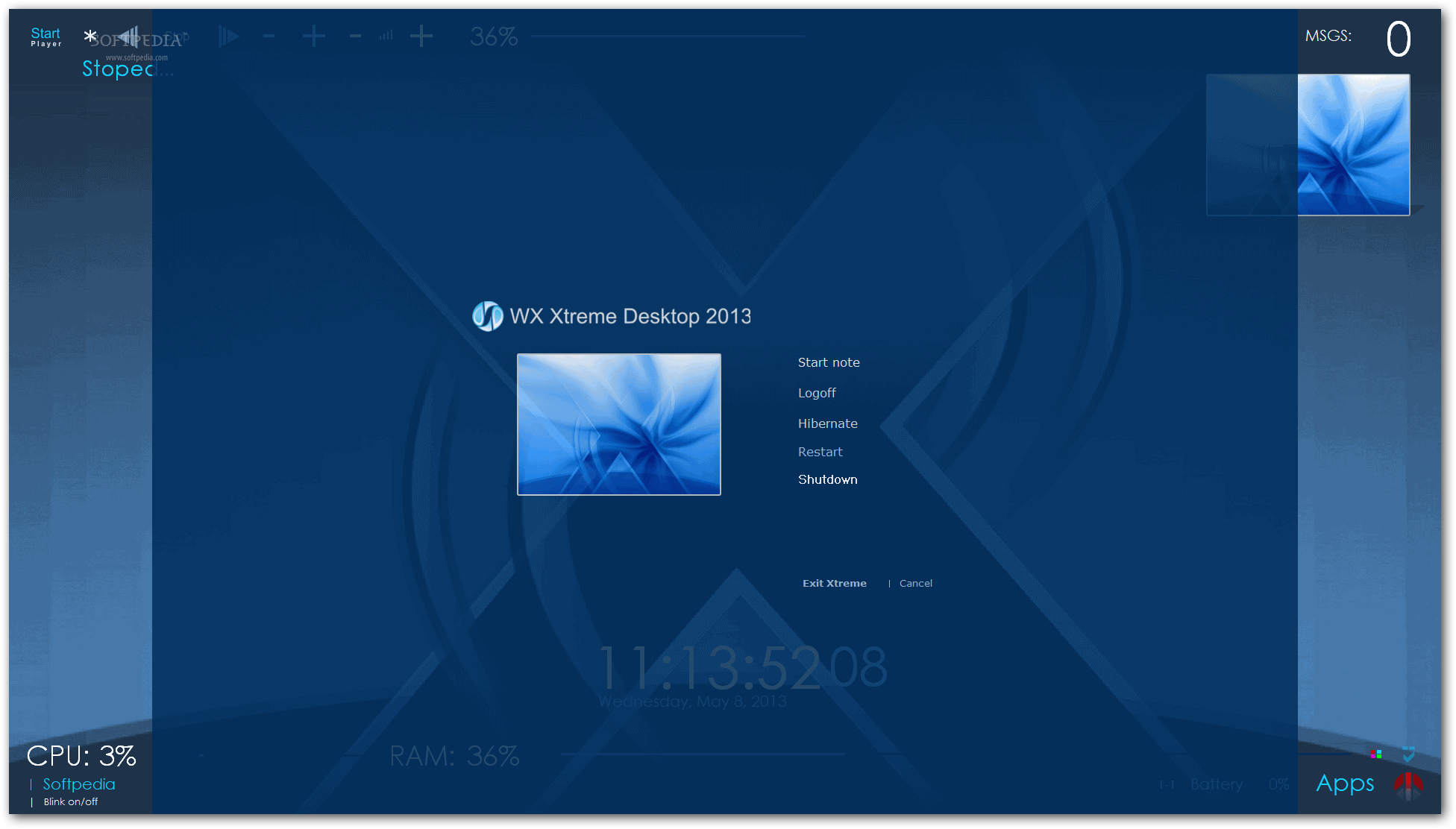Click the dimmed play forward icon
This screenshot has width=1456, height=829.
click(229, 36)
